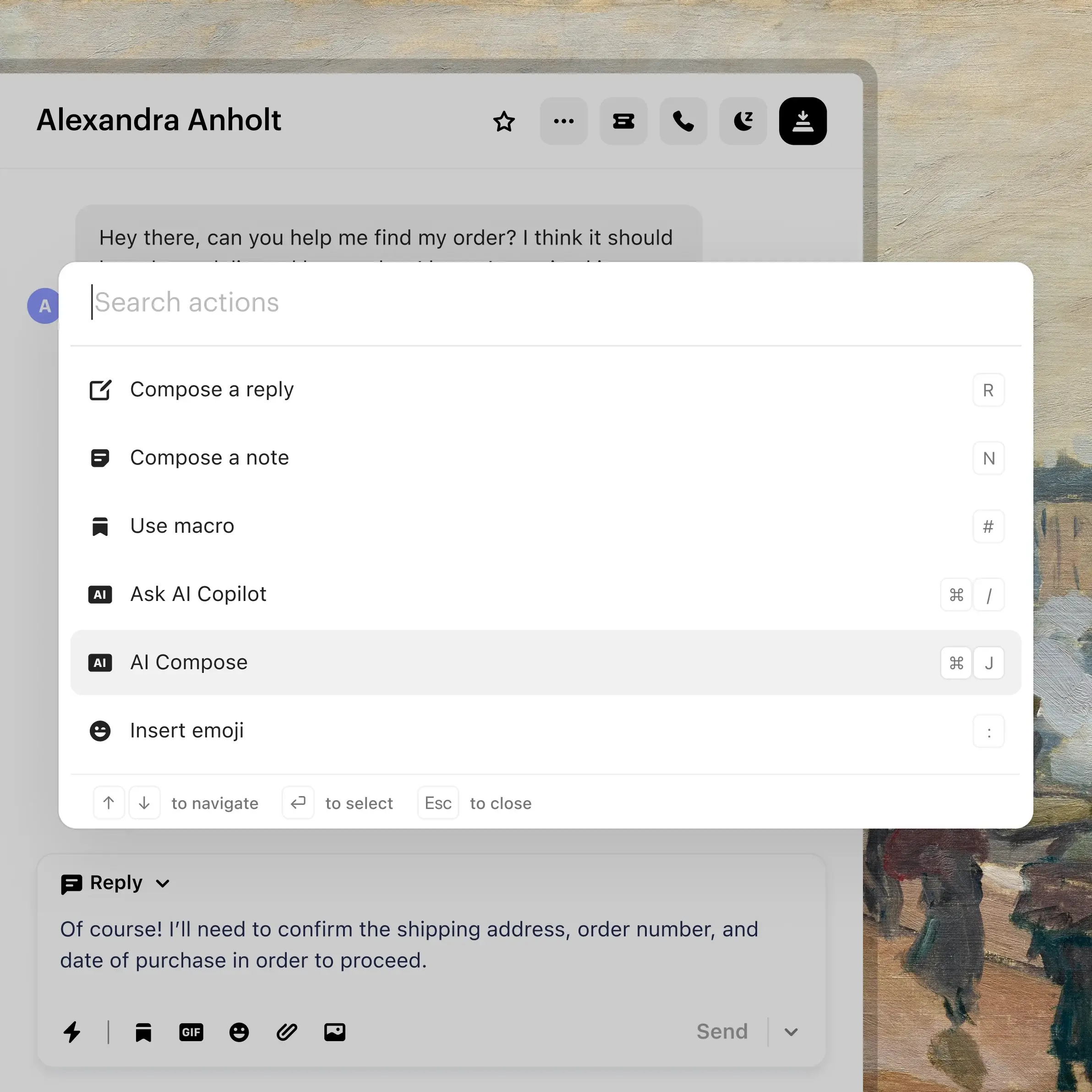The image size is (1092, 1092).
Task: Open quick actions with the lightning icon
Action: (72, 1032)
